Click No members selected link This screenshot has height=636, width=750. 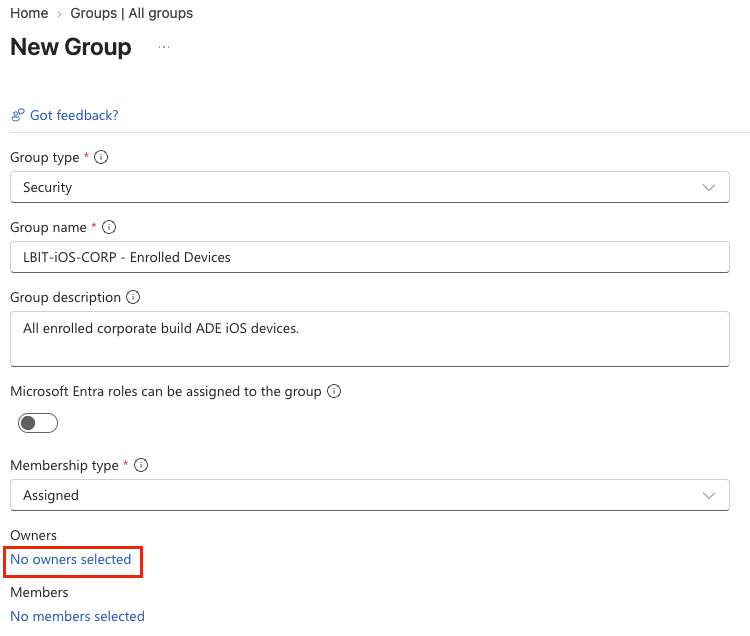point(77,616)
